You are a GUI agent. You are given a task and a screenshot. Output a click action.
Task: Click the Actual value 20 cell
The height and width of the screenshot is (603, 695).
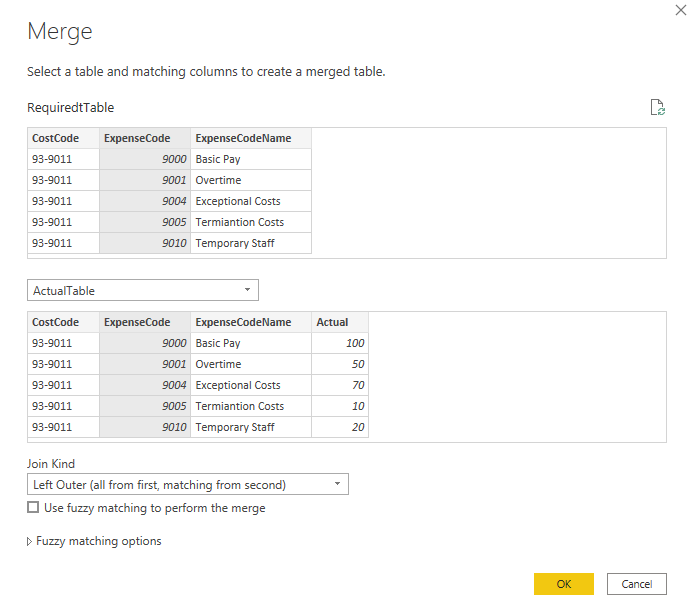[340, 427]
